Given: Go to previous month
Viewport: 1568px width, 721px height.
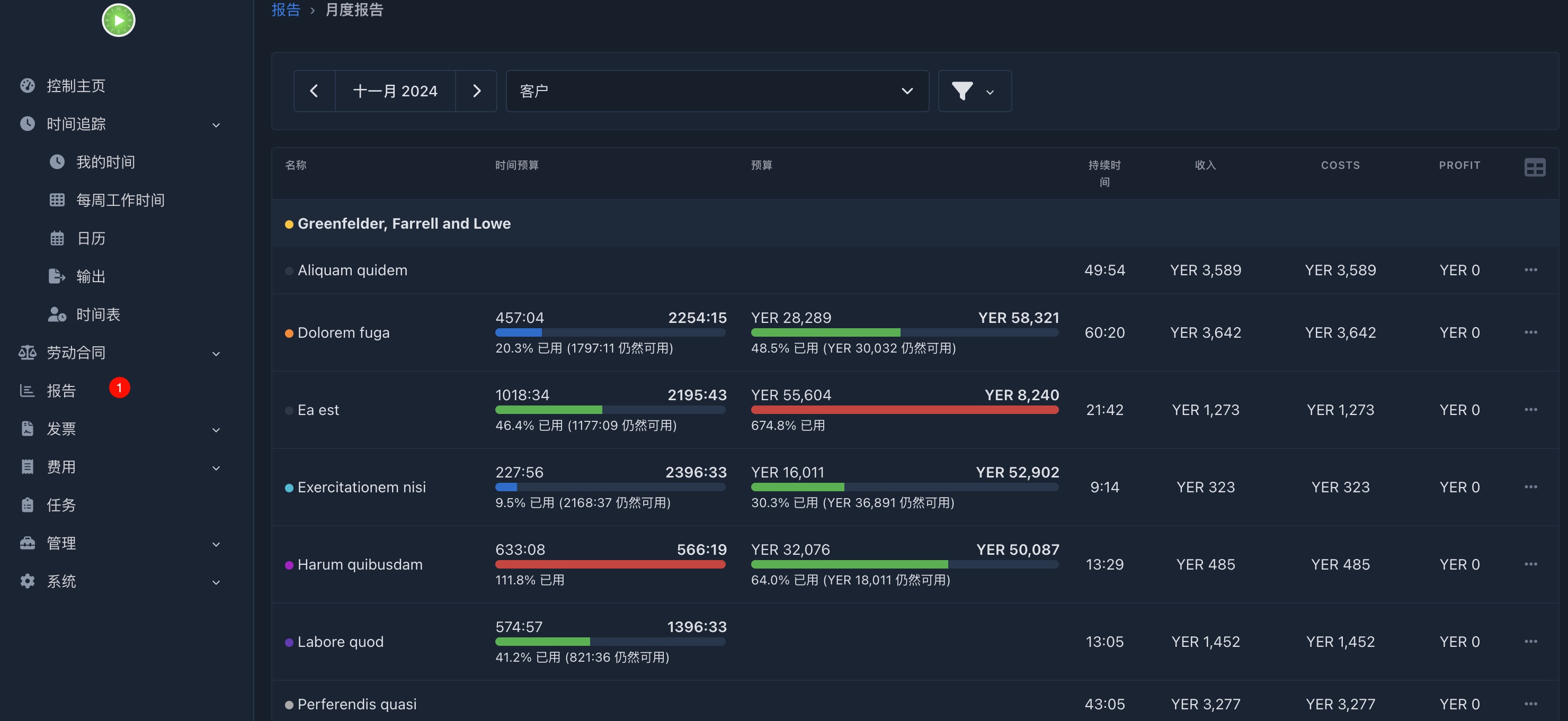Looking at the screenshot, I should coord(314,91).
